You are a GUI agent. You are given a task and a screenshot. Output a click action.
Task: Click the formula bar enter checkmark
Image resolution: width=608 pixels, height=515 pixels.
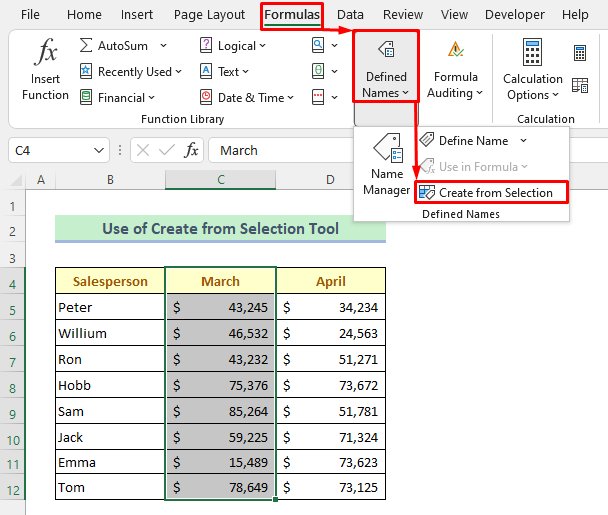tap(167, 150)
